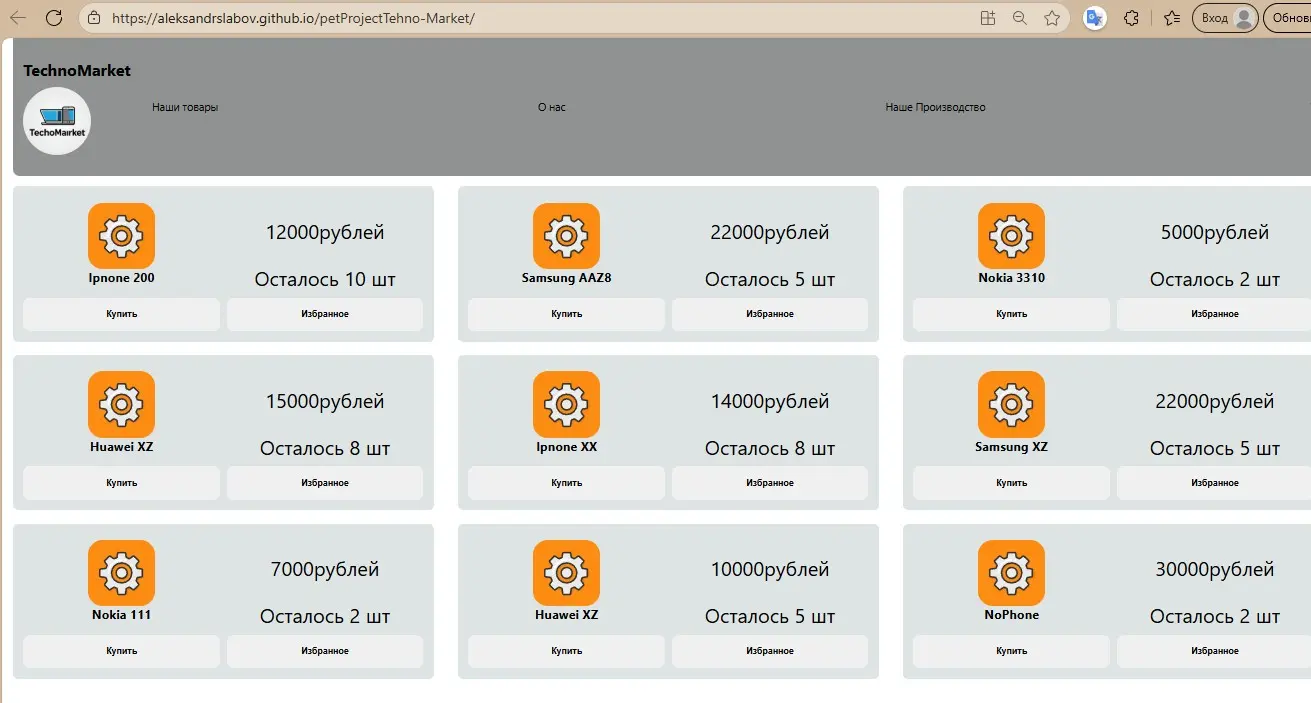1311x703 pixels.
Task: Click the TechnoMarket round logo
Action: pyautogui.click(x=57, y=121)
